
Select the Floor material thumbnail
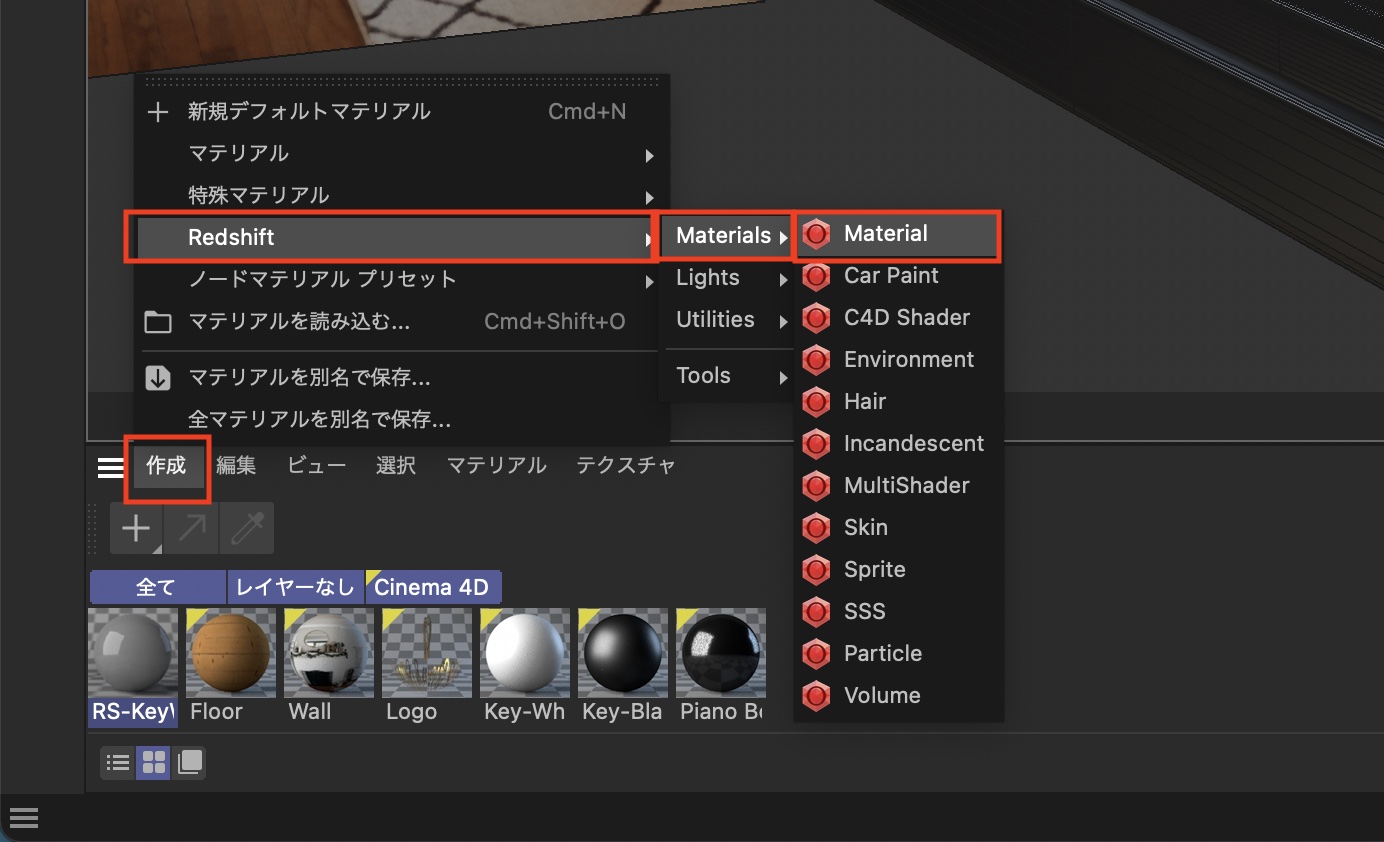(x=231, y=654)
